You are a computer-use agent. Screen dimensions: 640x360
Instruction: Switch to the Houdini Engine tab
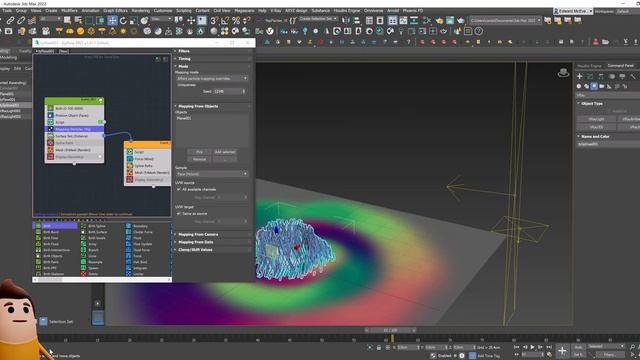pos(589,66)
